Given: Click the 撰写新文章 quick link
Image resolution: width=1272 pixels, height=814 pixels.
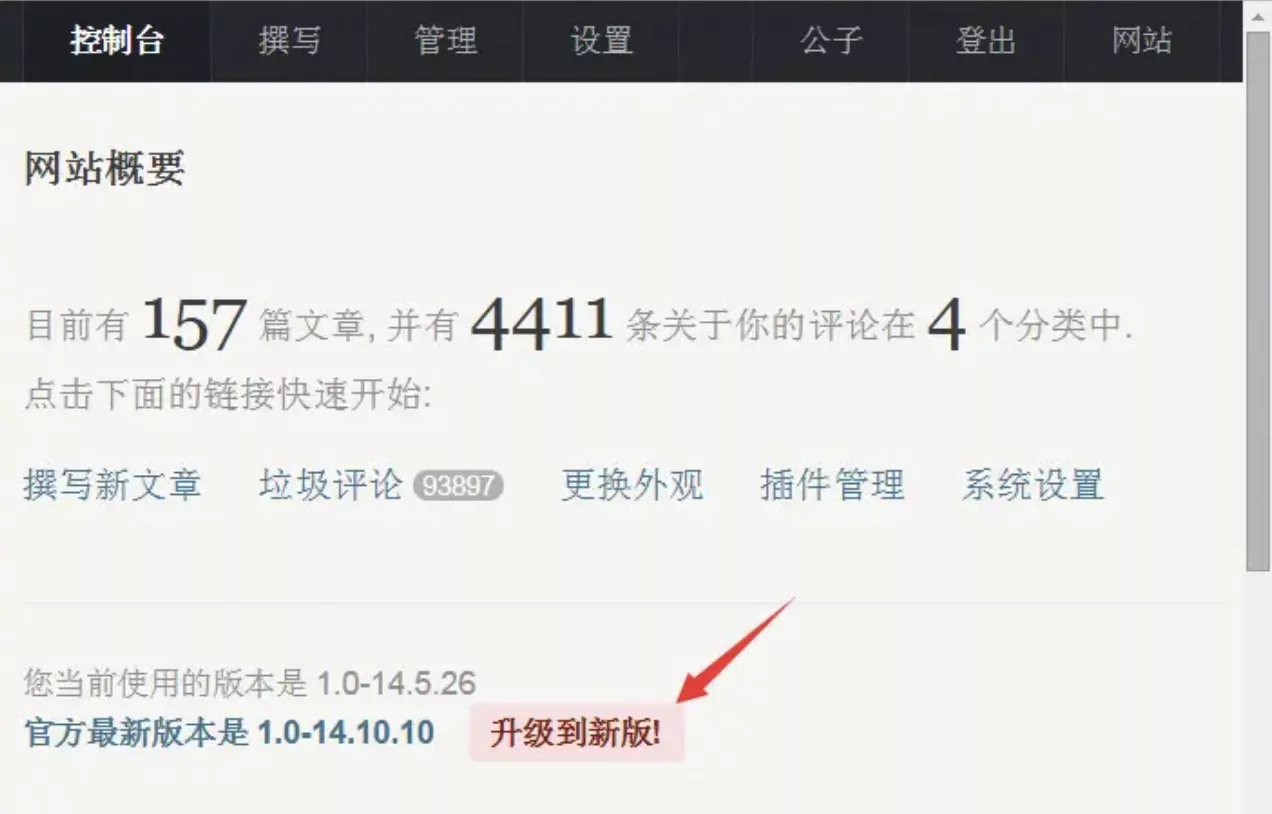Looking at the screenshot, I should (112, 485).
